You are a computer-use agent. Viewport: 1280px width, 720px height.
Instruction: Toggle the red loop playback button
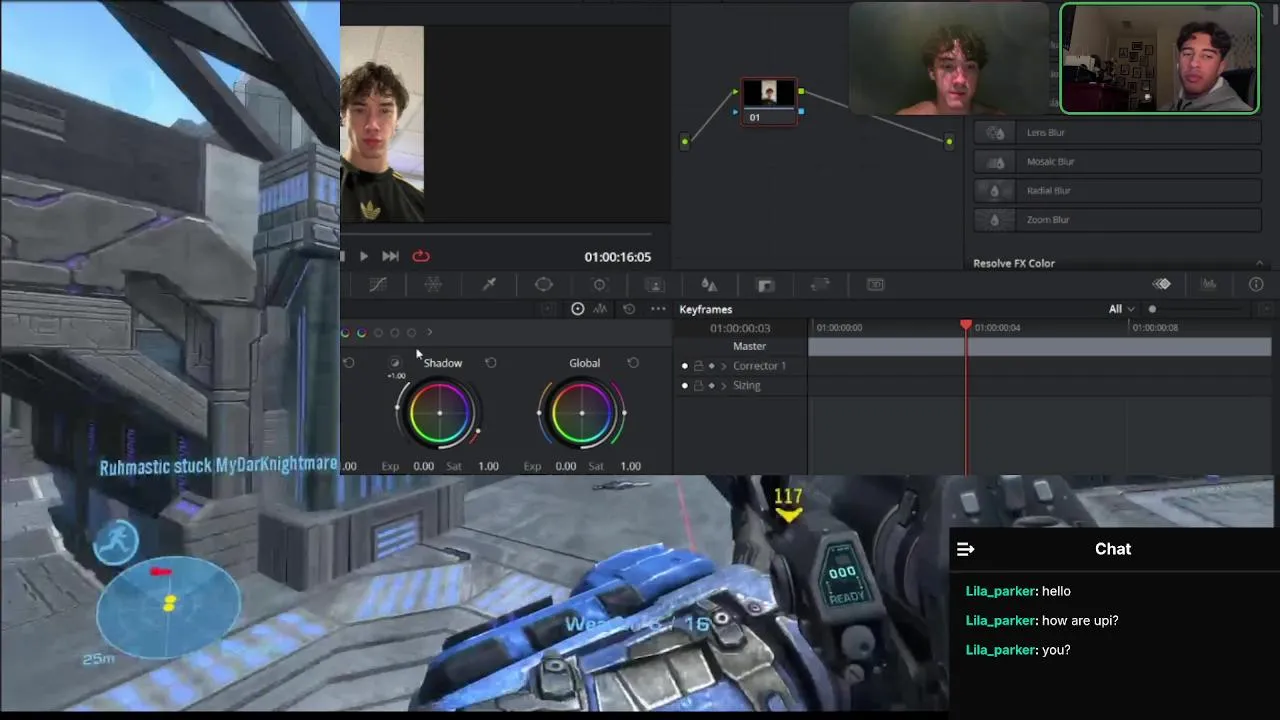pyautogui.click(x=421, y=256)
